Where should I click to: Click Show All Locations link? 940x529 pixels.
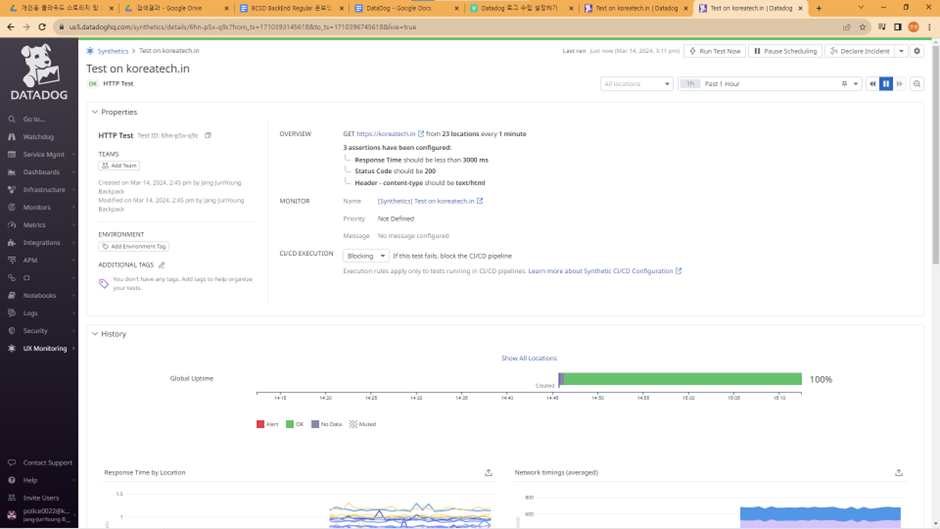[529, 358]
